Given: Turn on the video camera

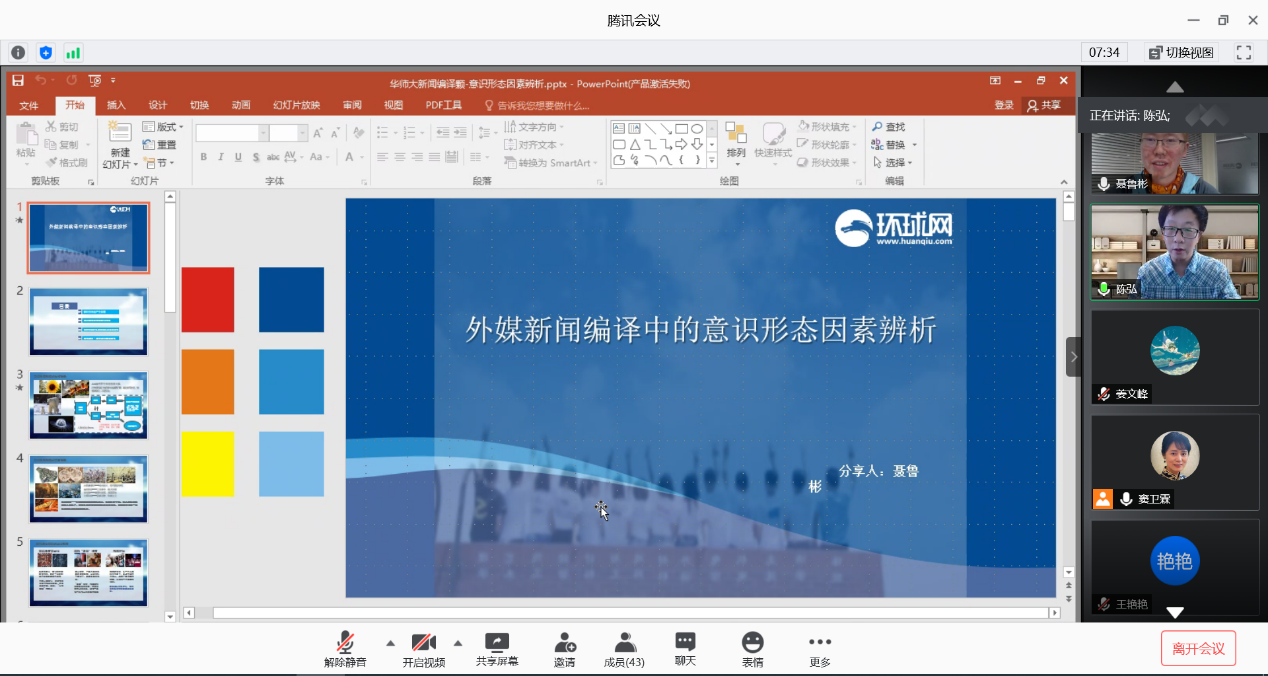Looking at the screenshot, I should click(x=424, y=642).
